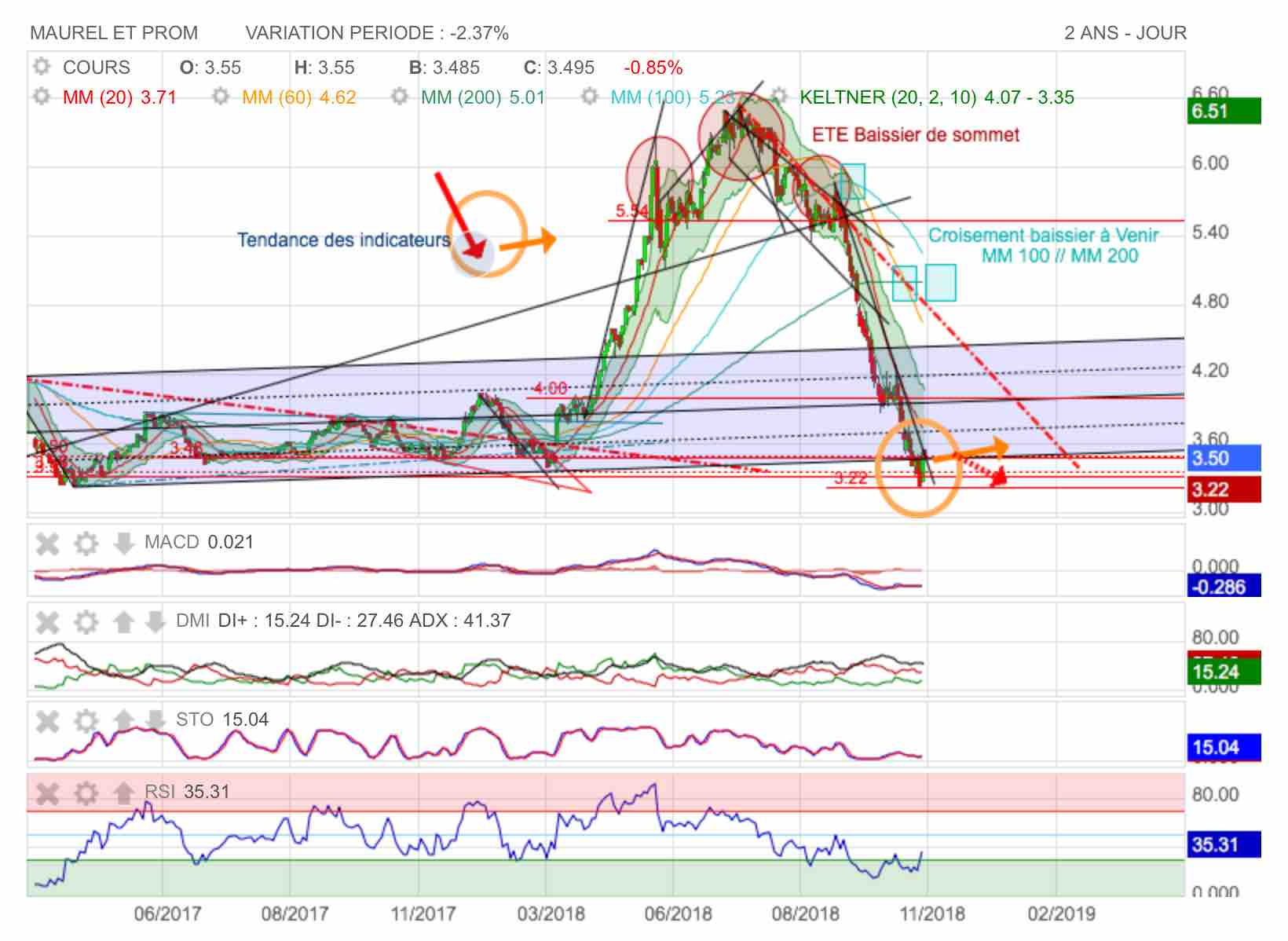1288x941 pixels.
Task: Remove the RSI indicator panel
Action: [48, 793]
